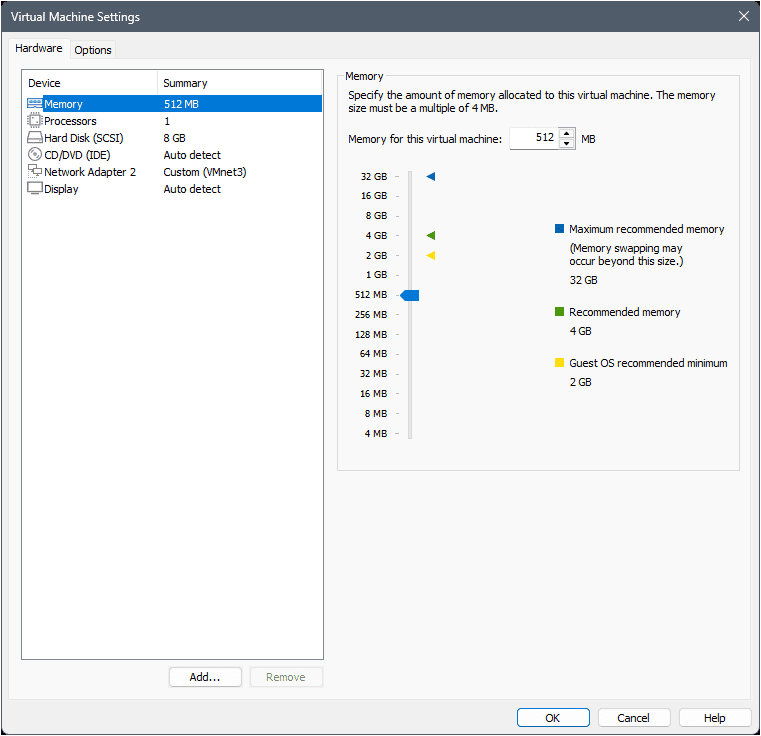Click the Device column header
The height and width of the screenshot is (736, 761).
[90, 83]
